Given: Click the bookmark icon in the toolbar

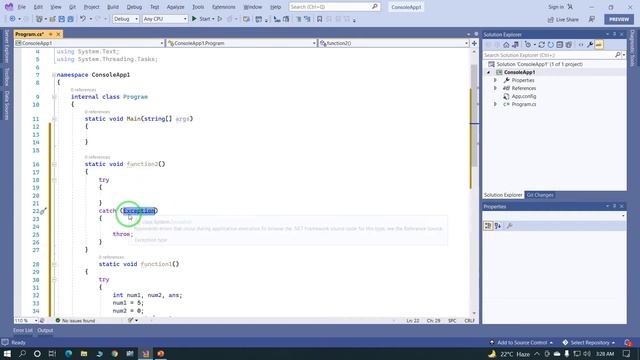Looking at the screenshot, I should click(x=320, y=19).
